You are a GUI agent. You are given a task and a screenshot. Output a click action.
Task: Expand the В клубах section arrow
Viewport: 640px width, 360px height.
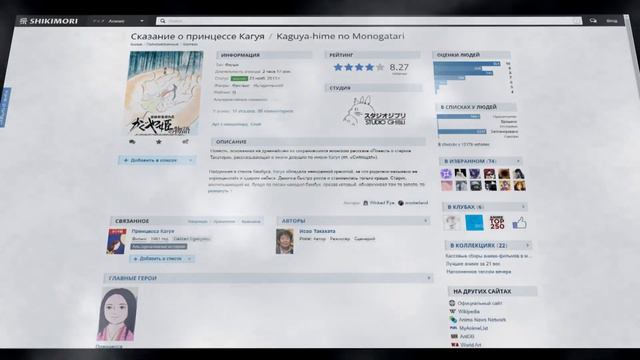(523, 207)
